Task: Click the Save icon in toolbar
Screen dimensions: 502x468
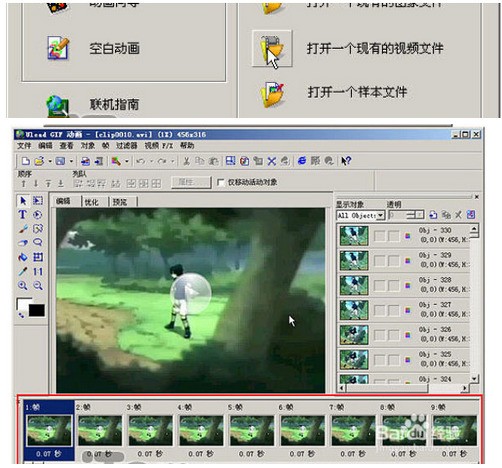Action: (60, 161)
